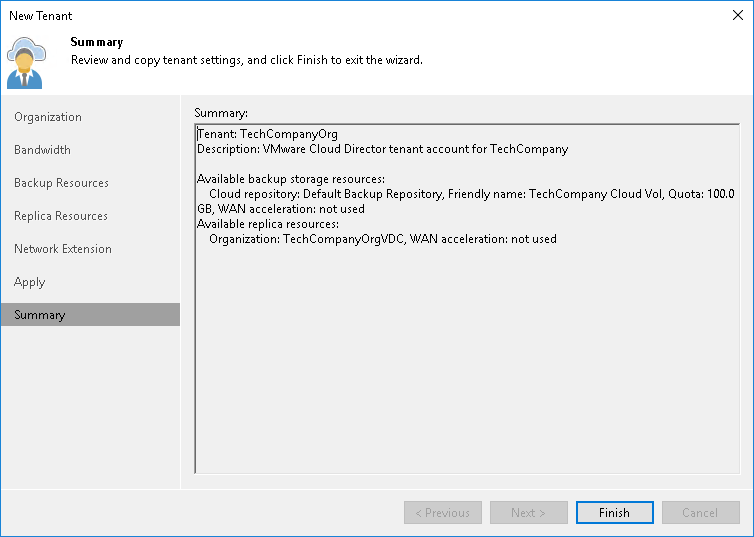The height and width of the screenshot is (537, 754).
Task: Click the review and copy instruction text
Action: (x=247, y=60)
